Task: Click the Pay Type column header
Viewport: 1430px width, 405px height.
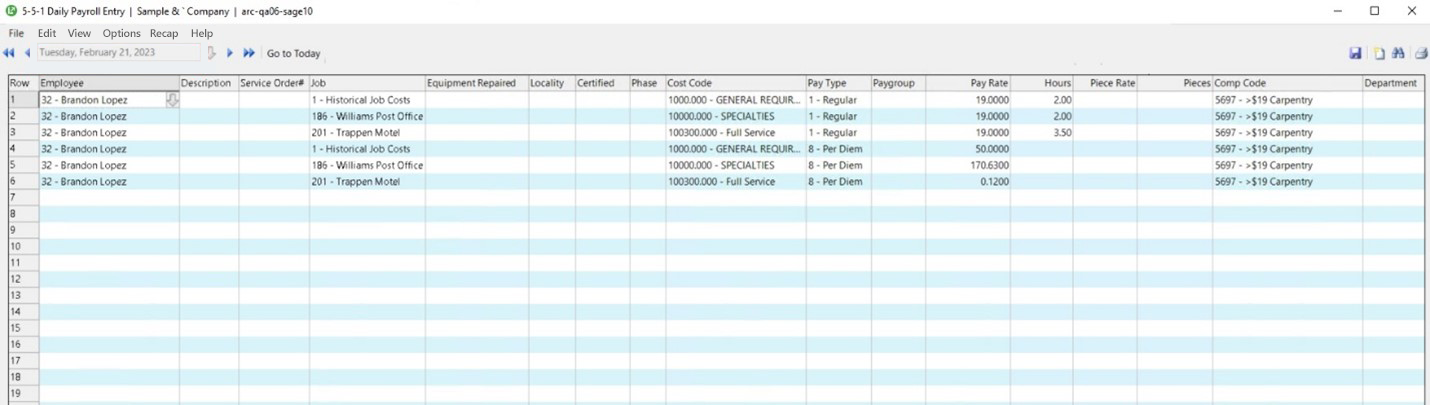Action: pos(838,83)
